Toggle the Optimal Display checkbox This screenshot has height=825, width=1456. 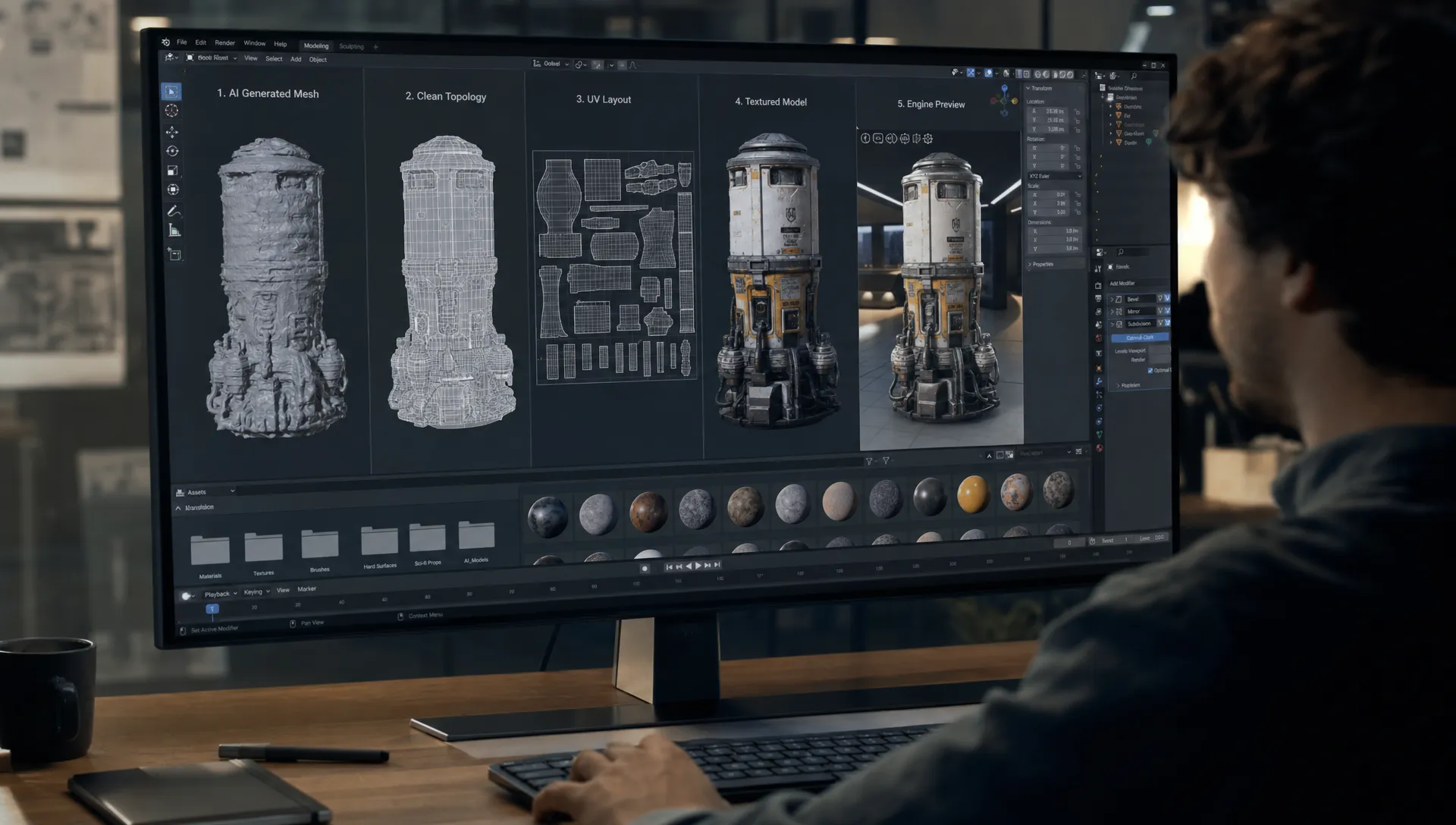[x=1150, y=370]
